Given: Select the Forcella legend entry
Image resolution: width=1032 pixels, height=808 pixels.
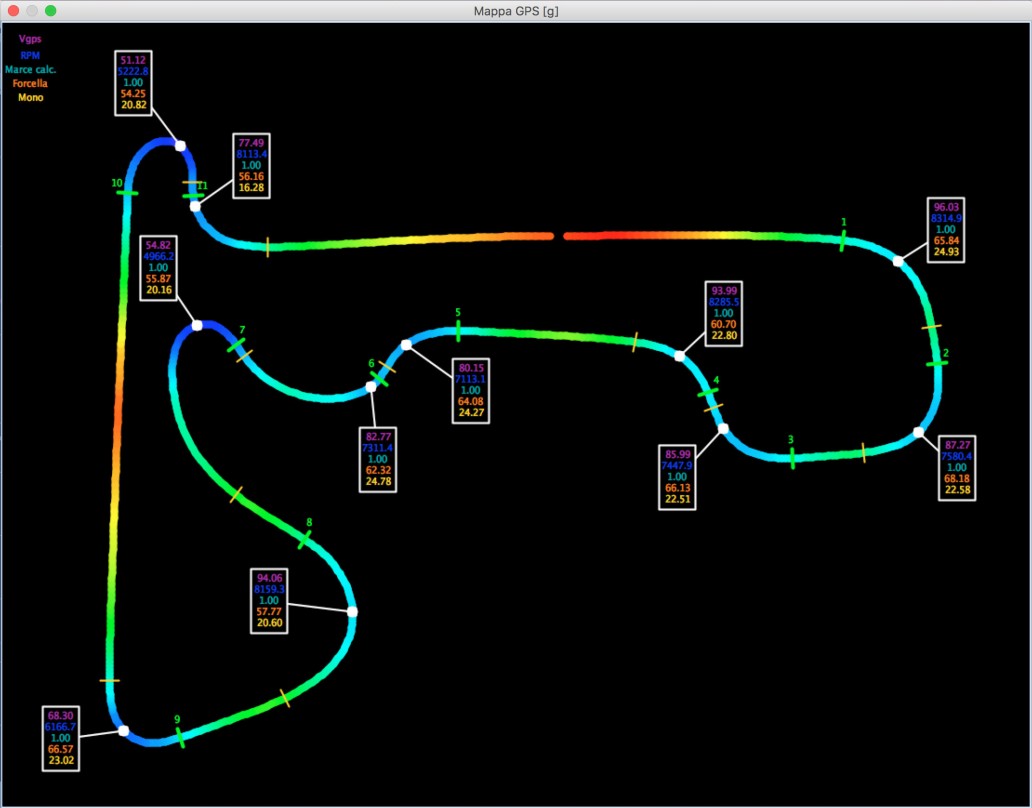Looking at the screenshot, I should click(x=30, y=83).
